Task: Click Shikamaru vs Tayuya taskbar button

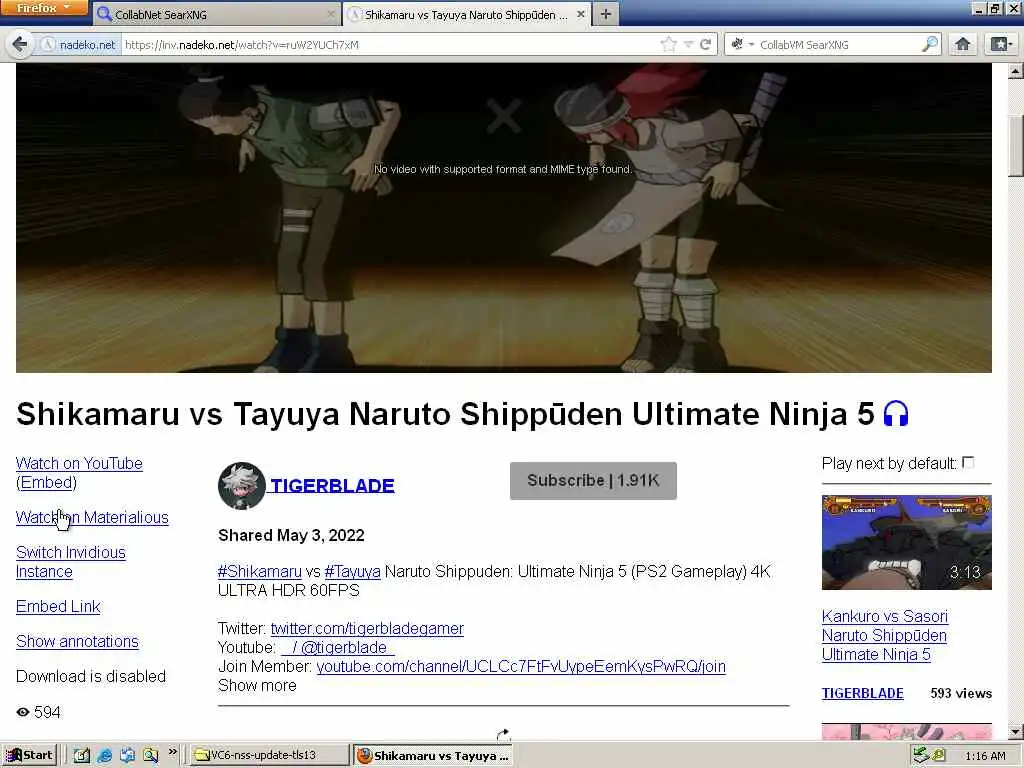Action: (x=432, y=755)
